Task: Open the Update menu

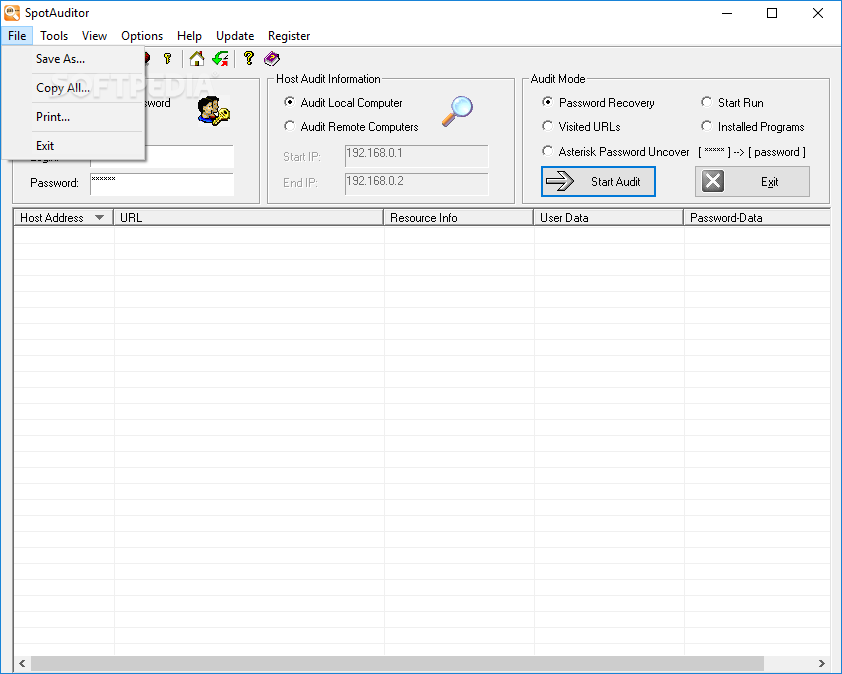Action: (235, 35)
